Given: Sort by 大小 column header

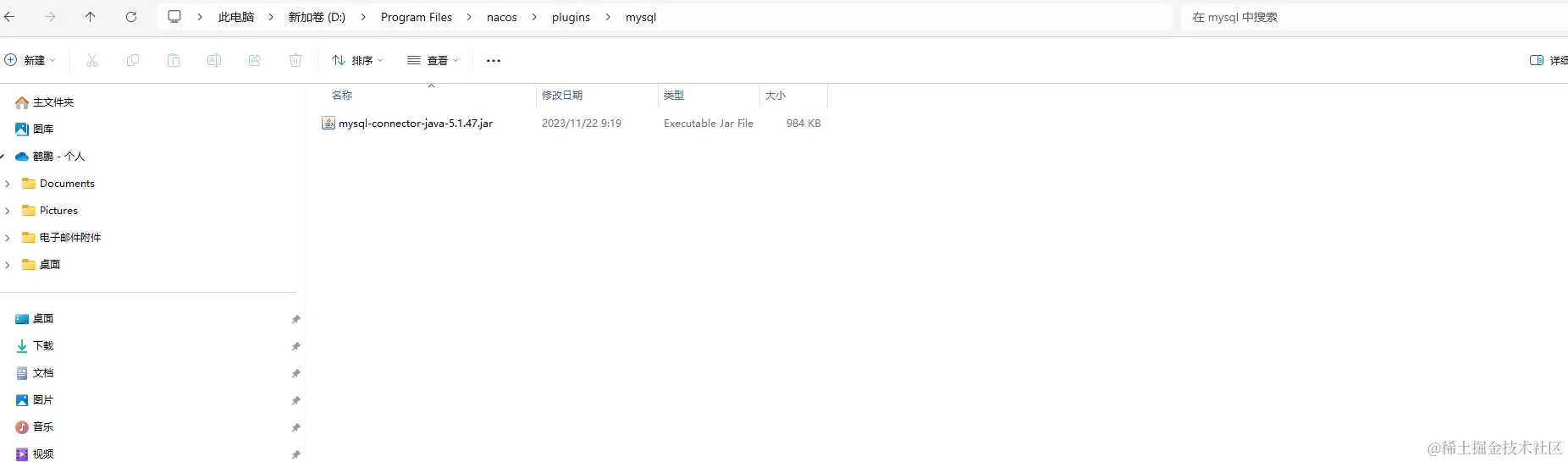Looking at the screenshot, I should (x=776, y=95).
